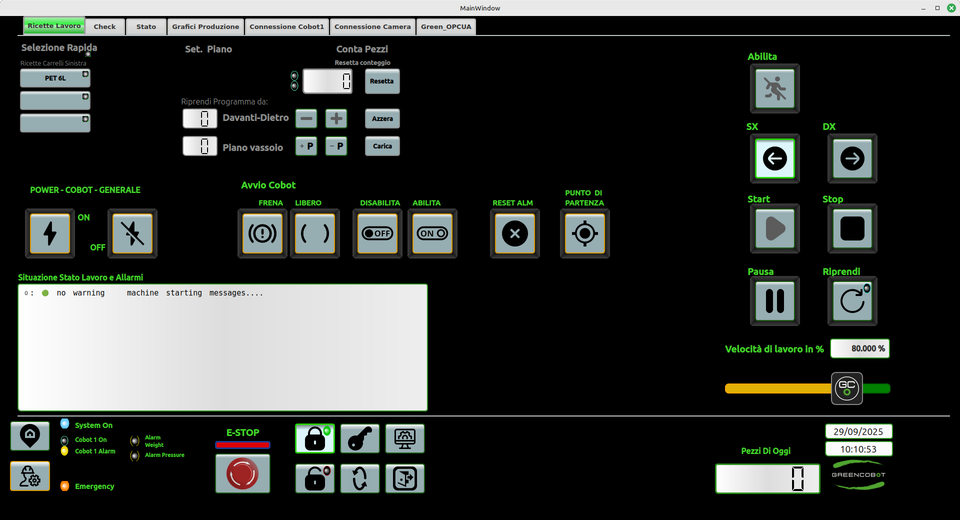Click the Conta Pezzi counter display
This screenshot has height=520, width=960.
(x=328, y=81)
